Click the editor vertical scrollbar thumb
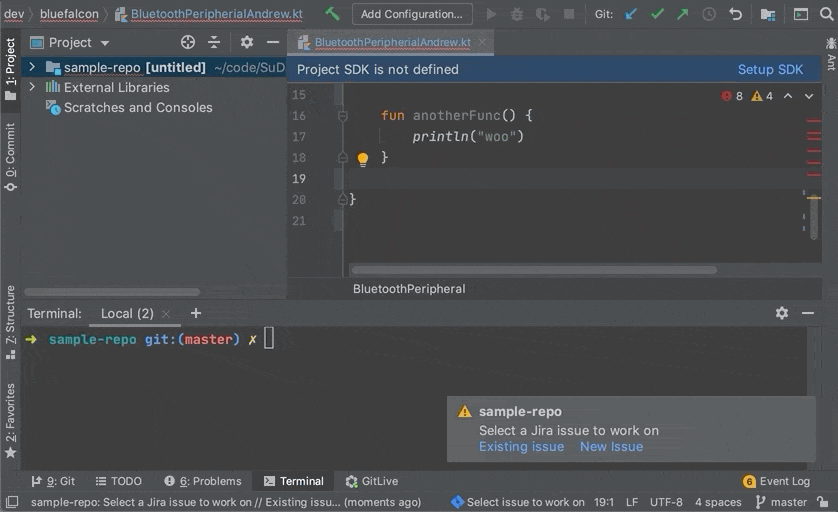The image size is (838, 512). (813, 217)
